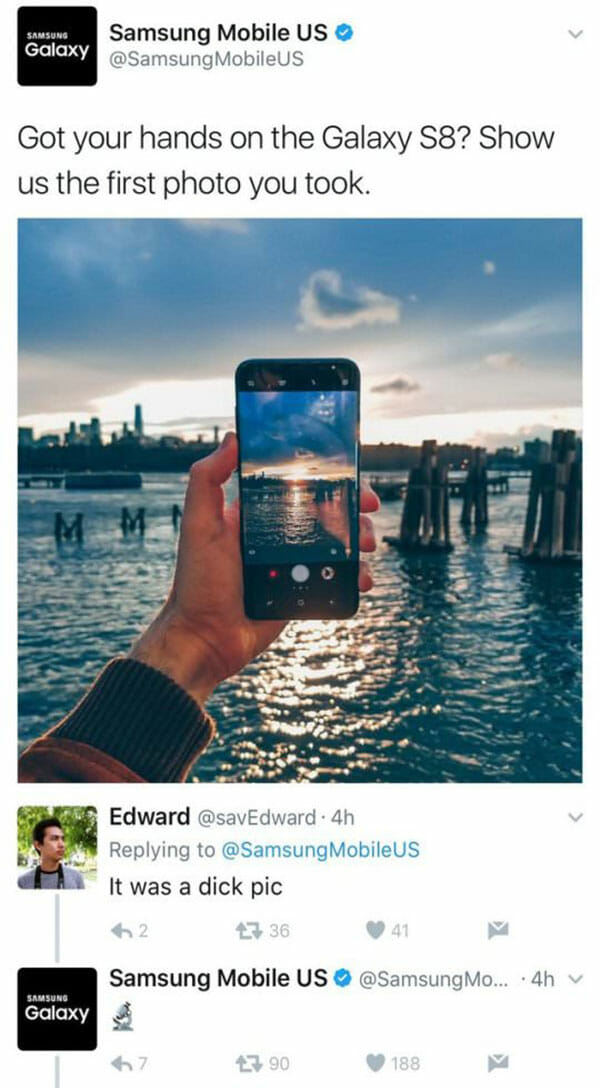Send Edward's tweet via direct message
This screenshot has width=600, height=1088.
click(x=498, y=930)
